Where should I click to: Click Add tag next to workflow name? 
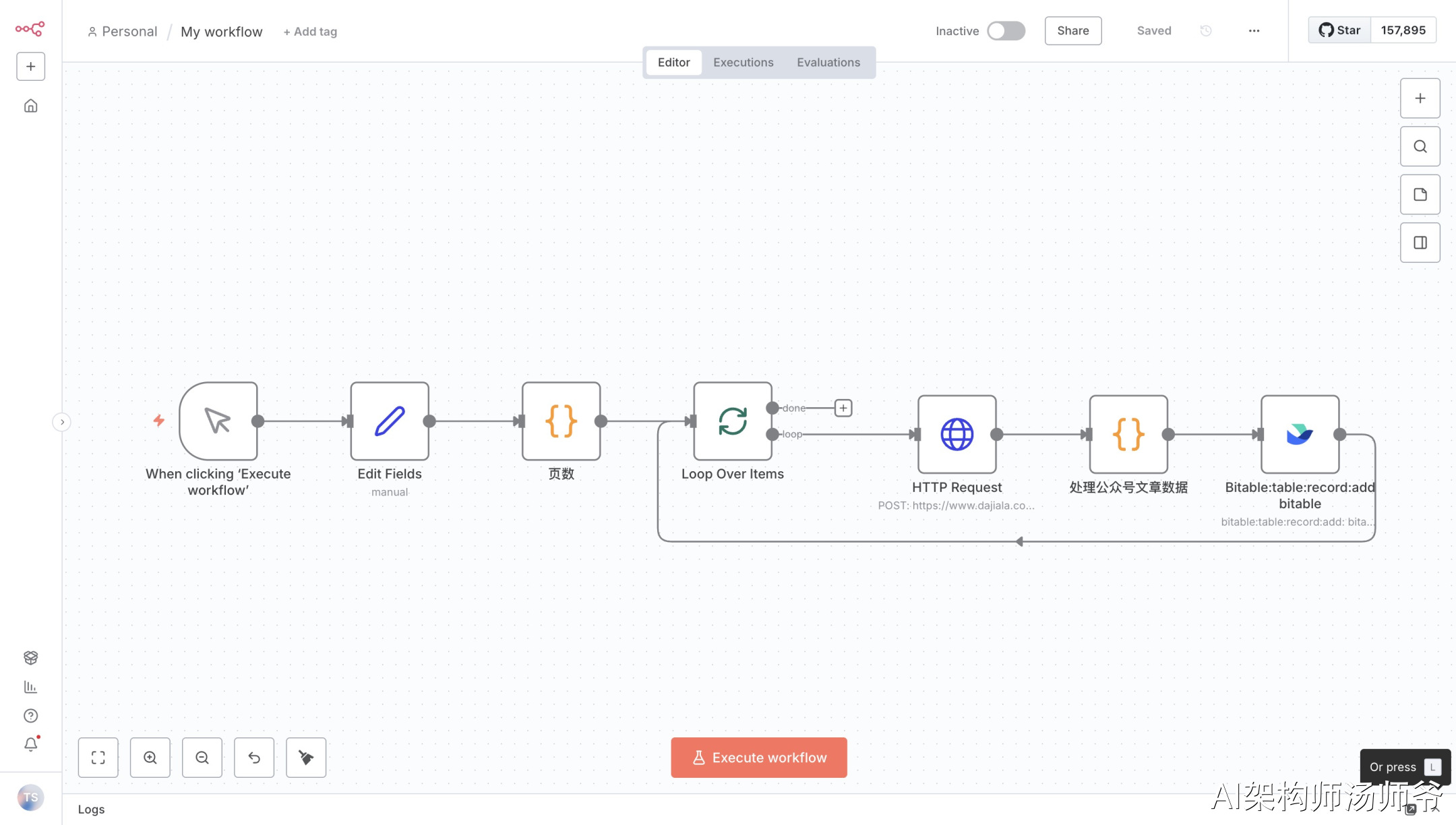pos(310,32)
